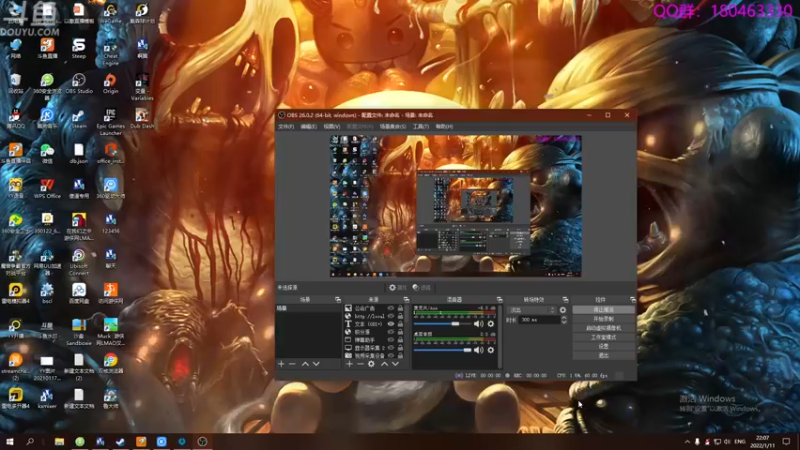This screenshot has width=800, height=450.
Task: Open the 编辑(E) menu
Action: 308,127
